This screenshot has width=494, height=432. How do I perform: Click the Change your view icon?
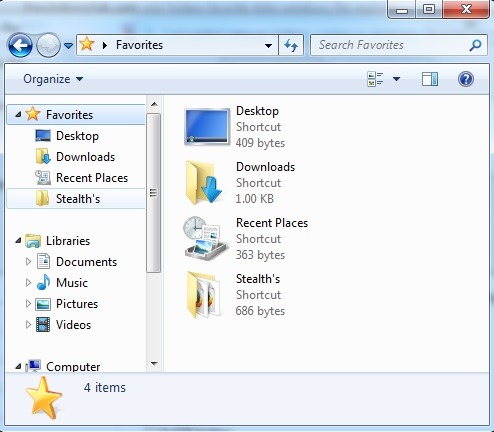(x=375, y=79)
